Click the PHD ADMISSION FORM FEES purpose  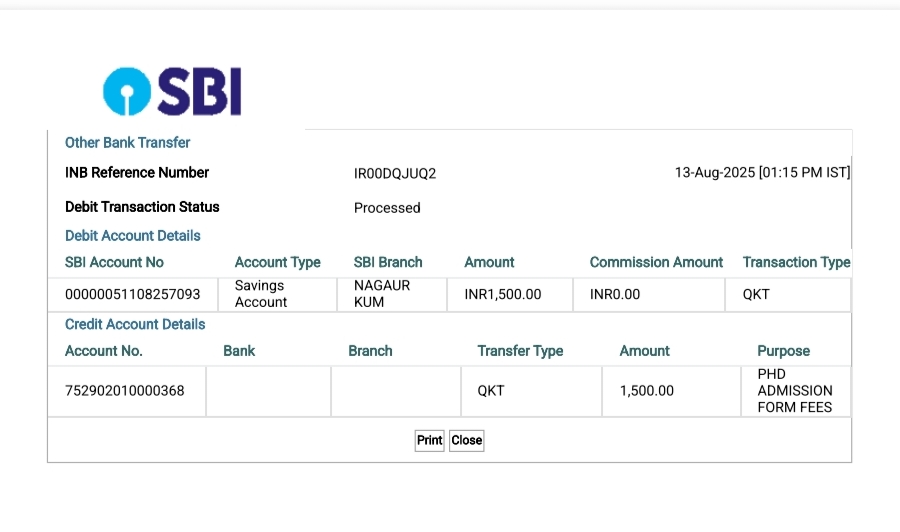point(794,391)
